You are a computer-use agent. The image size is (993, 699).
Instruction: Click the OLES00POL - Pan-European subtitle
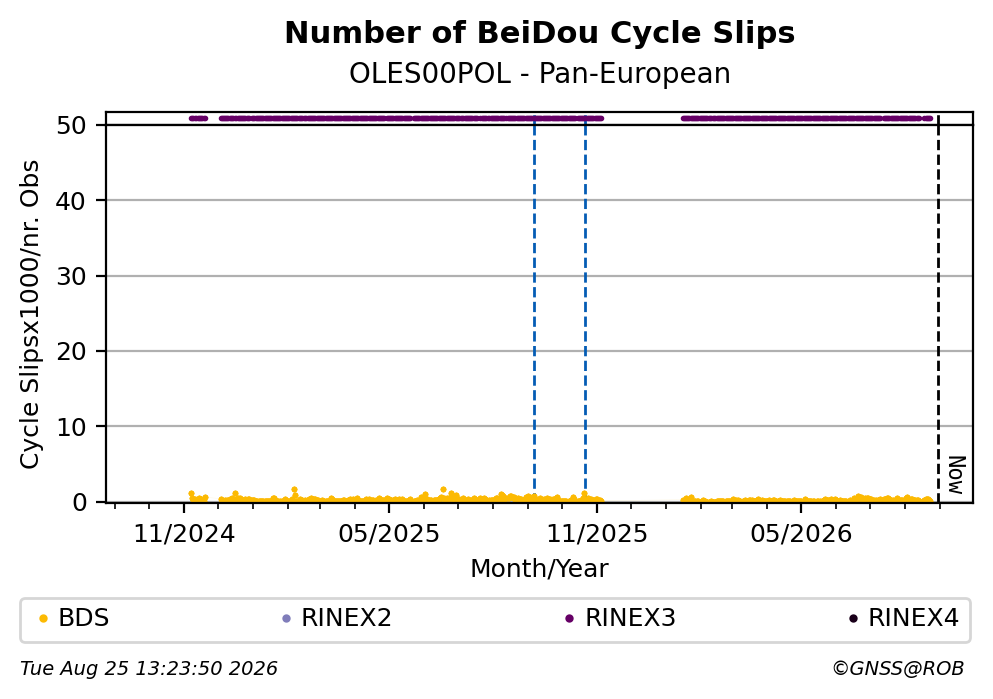(x=540, y=73)
